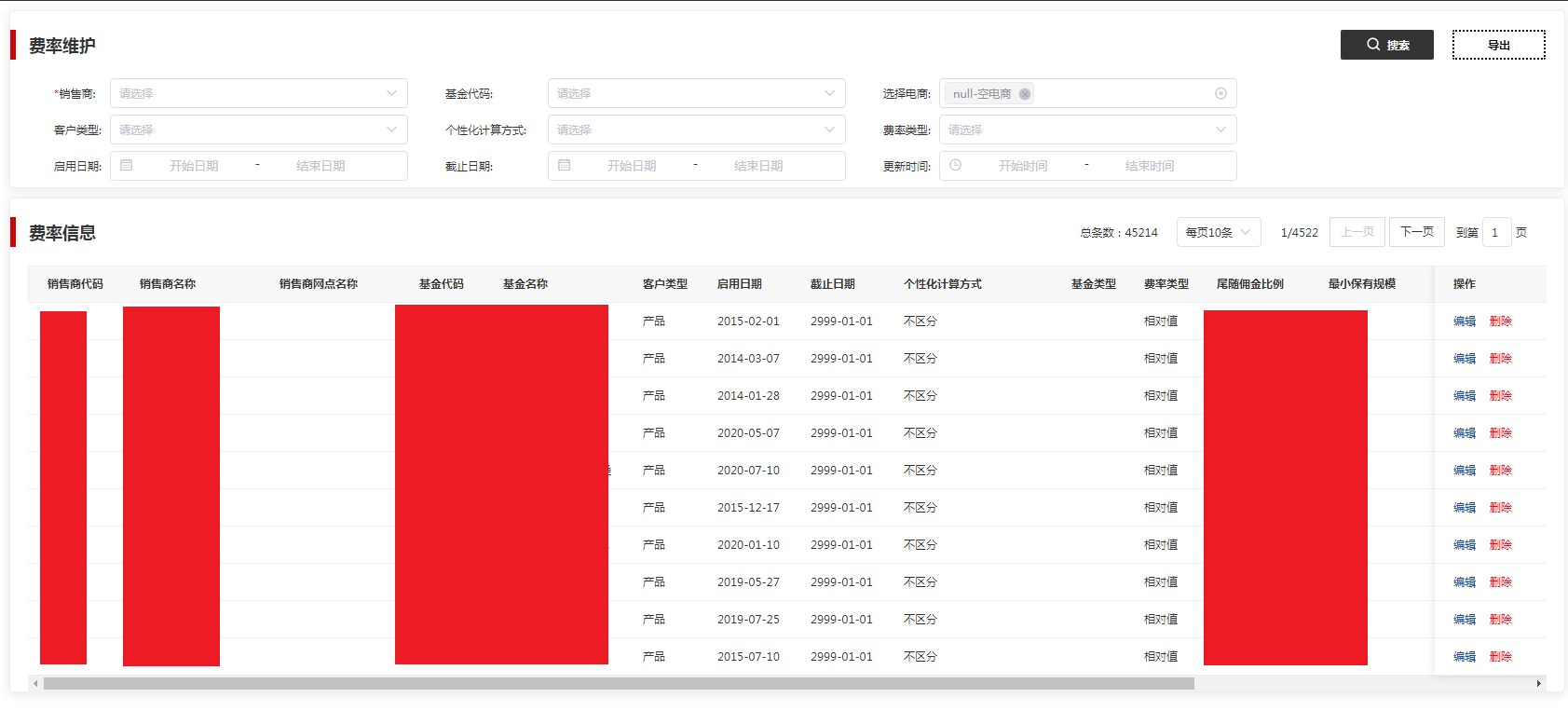Click 不区分 in the 2020-05-07 row
The image size is (1568, 711).
920,433
